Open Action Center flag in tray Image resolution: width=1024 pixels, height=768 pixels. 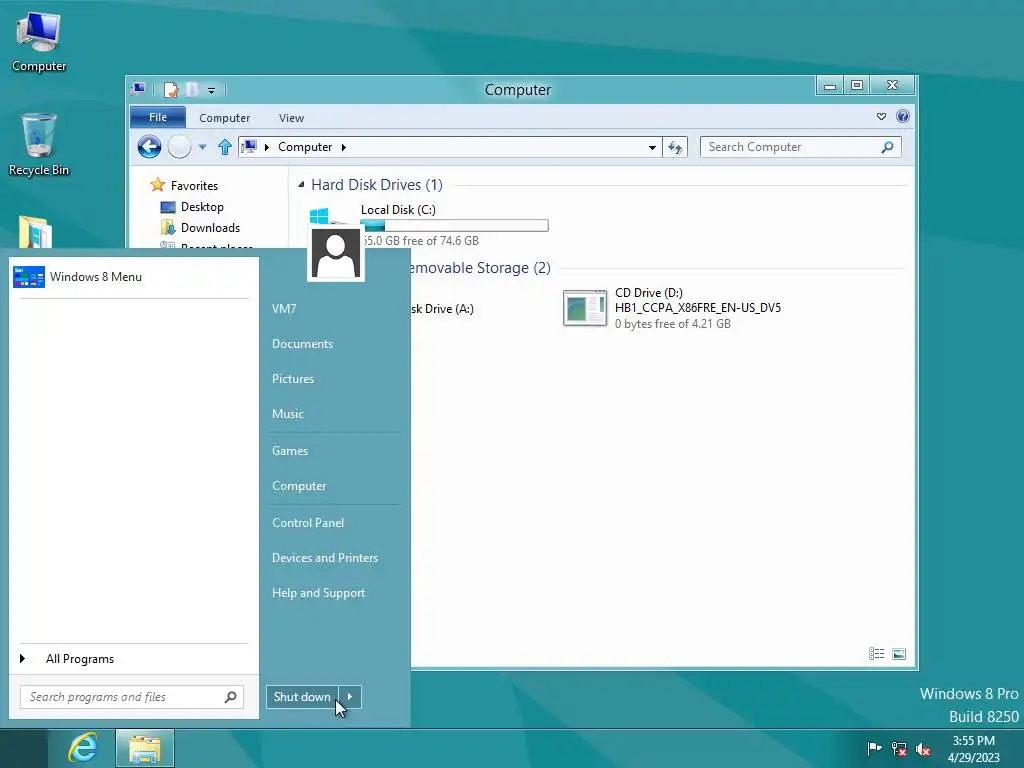click(x=874, y=748)
